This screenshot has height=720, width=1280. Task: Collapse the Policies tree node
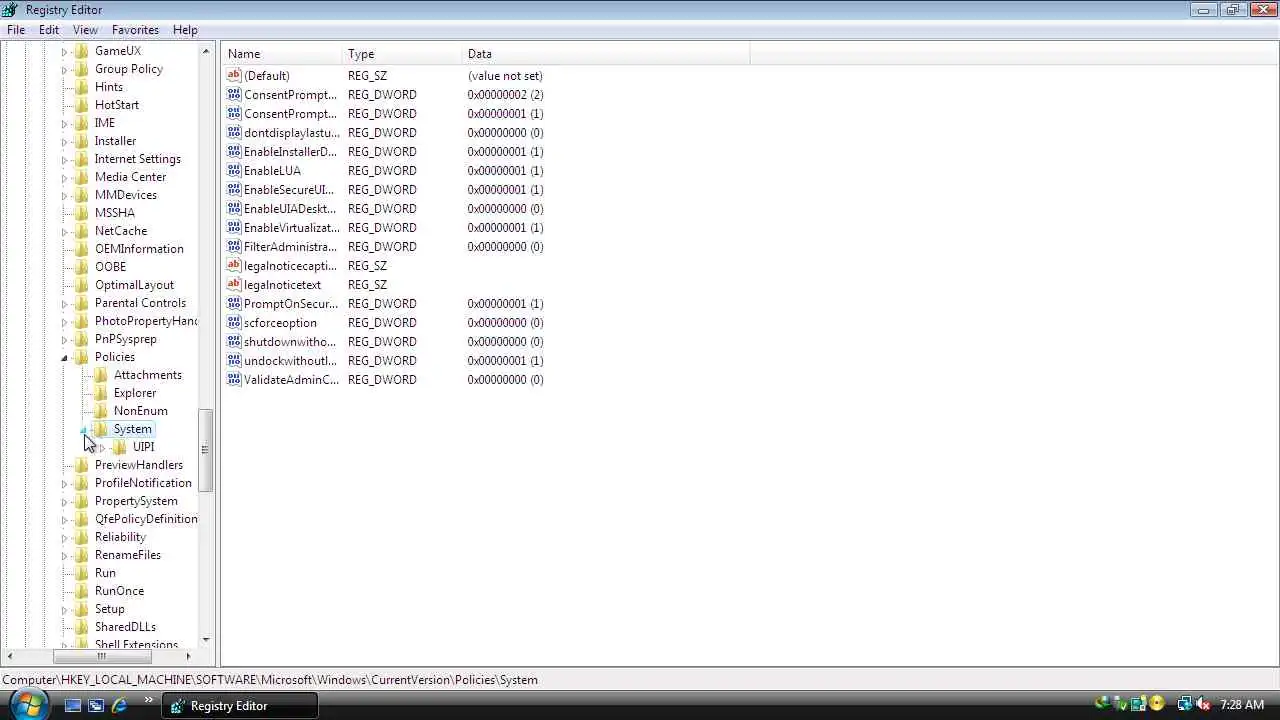click(x=64, y=357)
